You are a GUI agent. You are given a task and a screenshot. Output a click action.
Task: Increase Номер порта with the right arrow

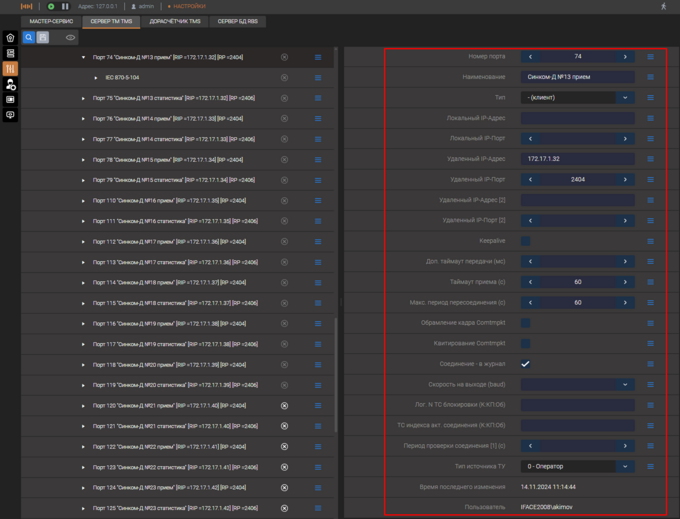[625, 57]
